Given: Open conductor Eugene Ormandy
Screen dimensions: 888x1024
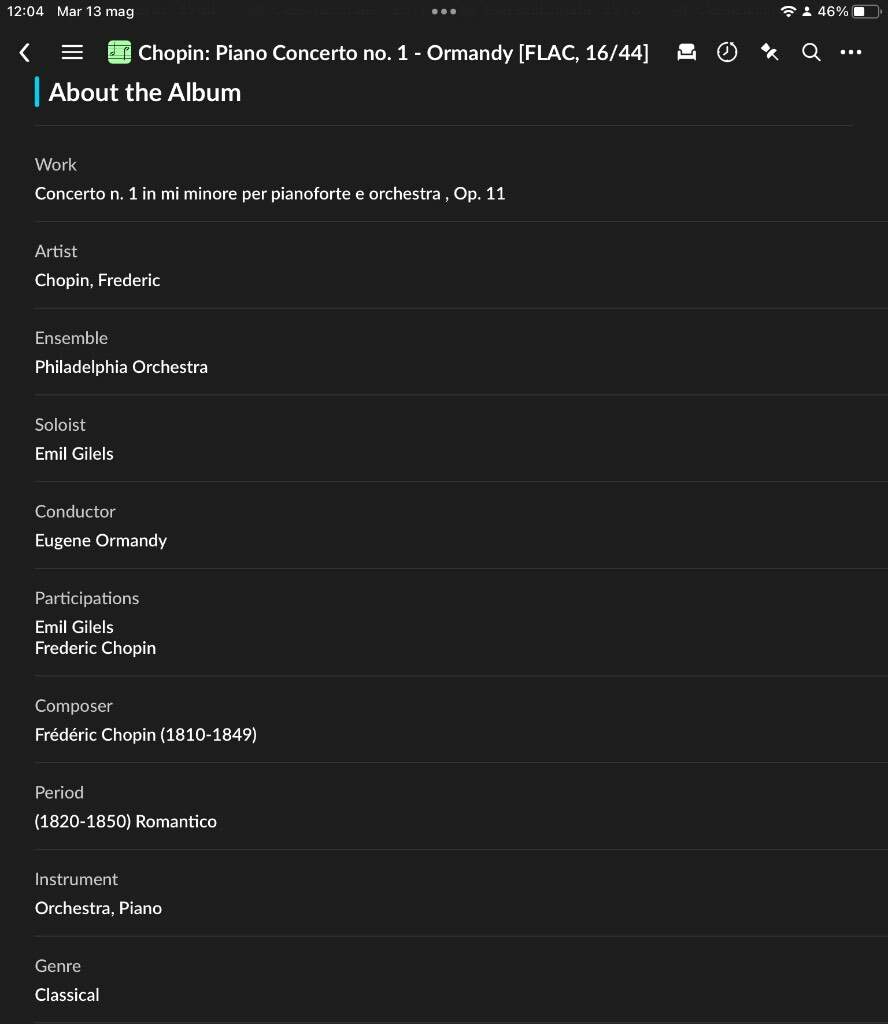Looking at the screenshot, I should pyautogui.click(x=101, y=541).
